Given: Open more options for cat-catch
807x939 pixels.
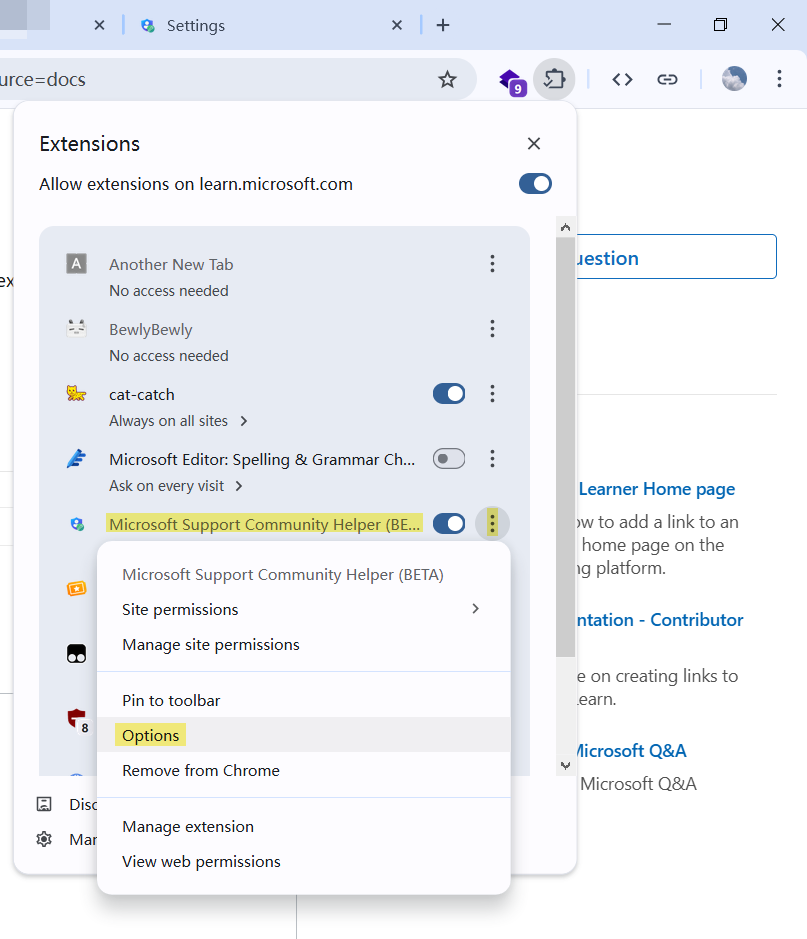Looking at the screenshot, I should (x=492, y=393).
